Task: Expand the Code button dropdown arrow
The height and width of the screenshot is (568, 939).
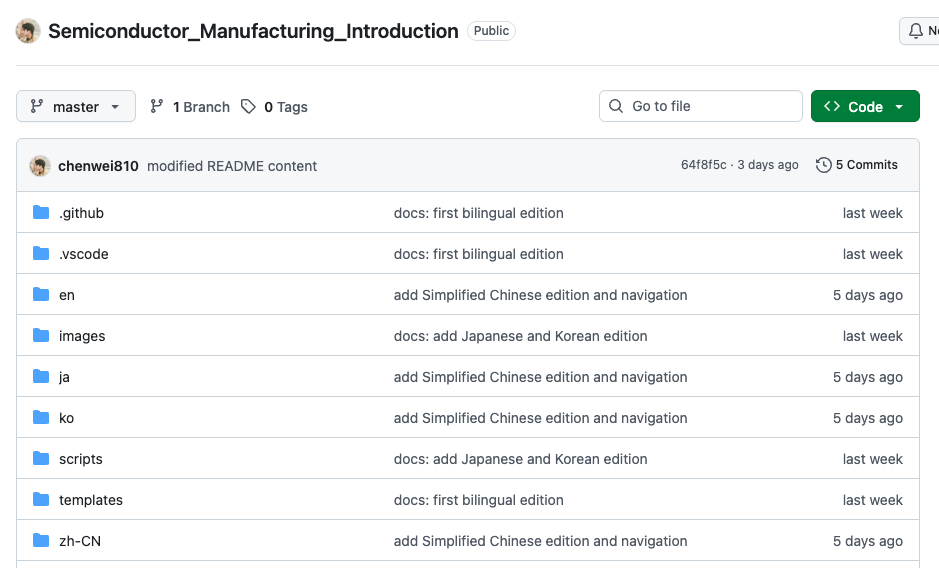Action: [899, 107]
